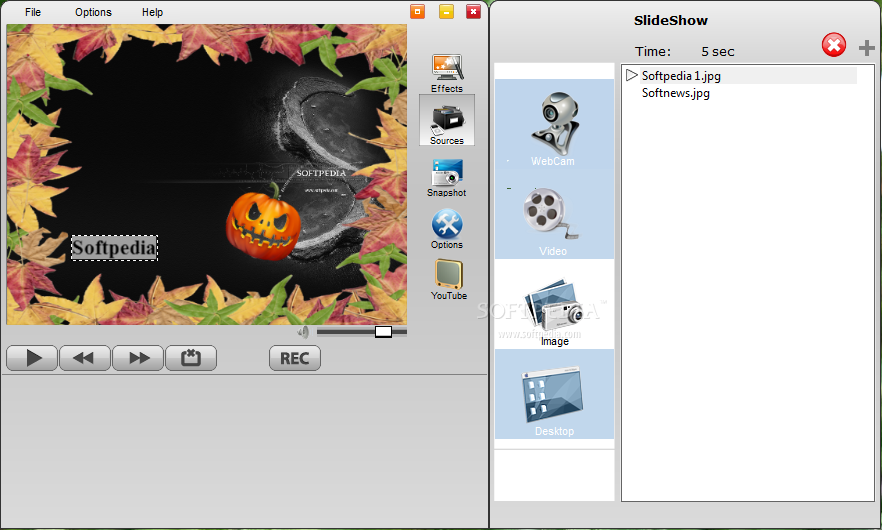Click the 5 sec time value

[718, 51]
